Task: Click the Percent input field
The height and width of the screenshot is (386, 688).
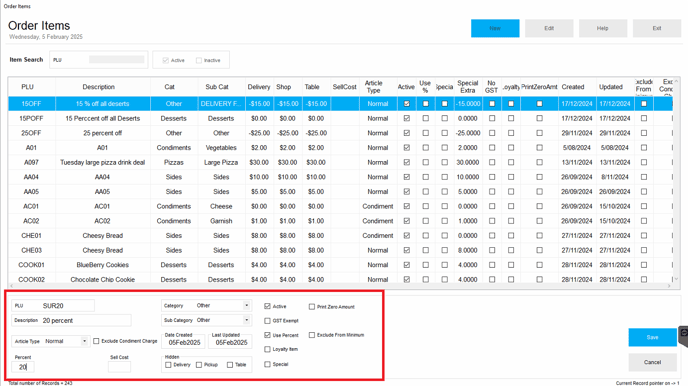Action: [23, 367]
